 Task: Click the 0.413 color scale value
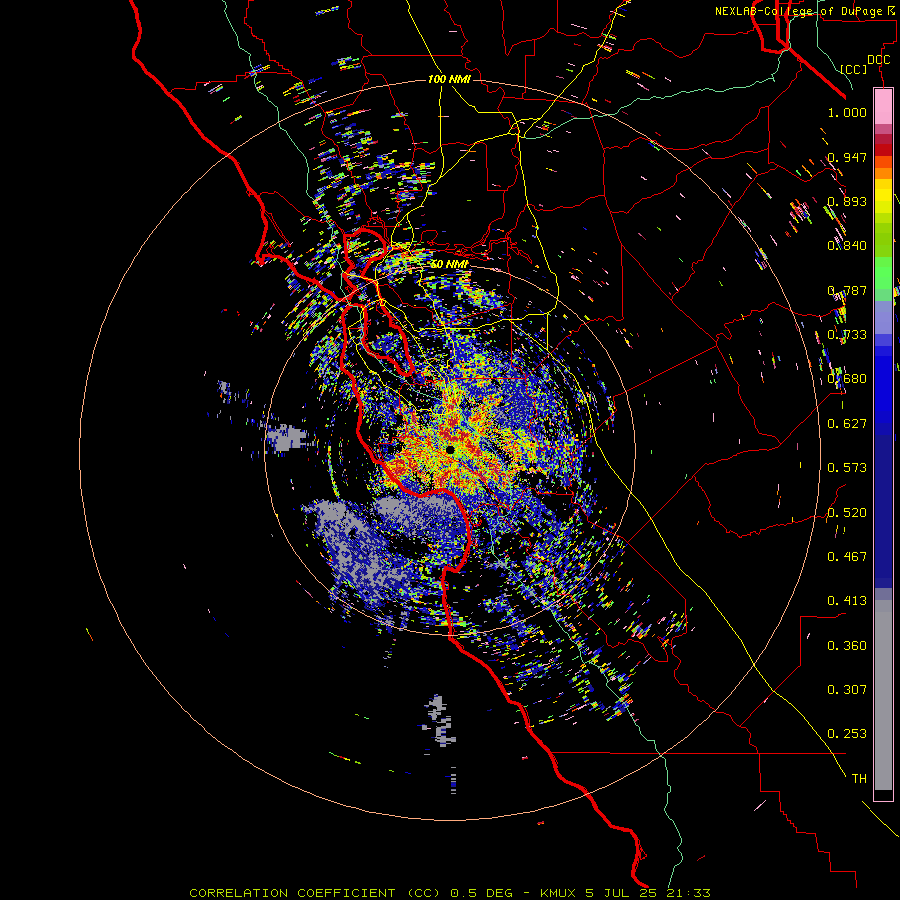point(847,601)
